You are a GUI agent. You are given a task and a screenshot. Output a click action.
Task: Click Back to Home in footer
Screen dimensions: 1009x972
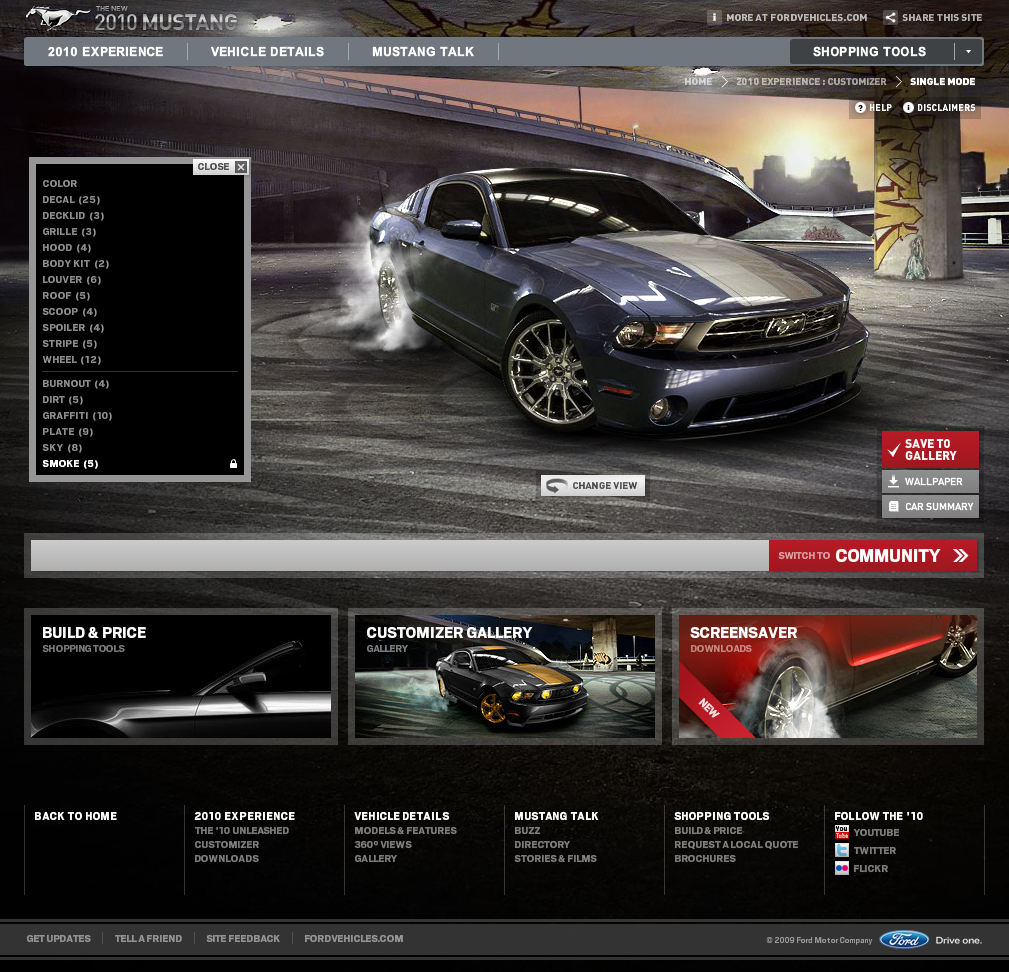(76, 816)
